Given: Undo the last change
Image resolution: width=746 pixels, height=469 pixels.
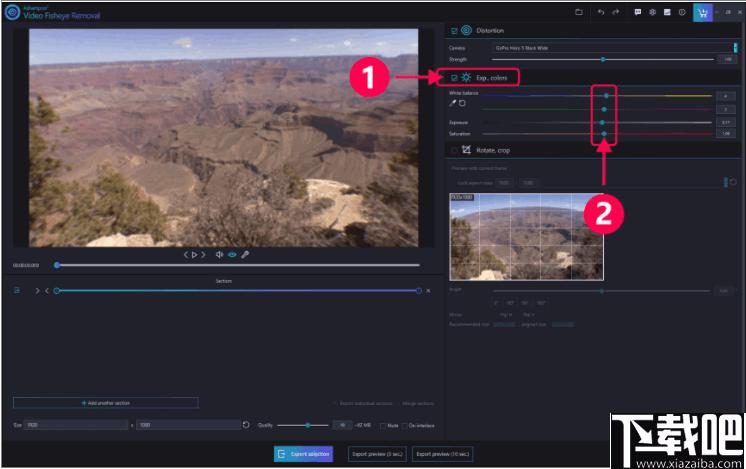Looking at the screenshot, I should coord(601,12).
